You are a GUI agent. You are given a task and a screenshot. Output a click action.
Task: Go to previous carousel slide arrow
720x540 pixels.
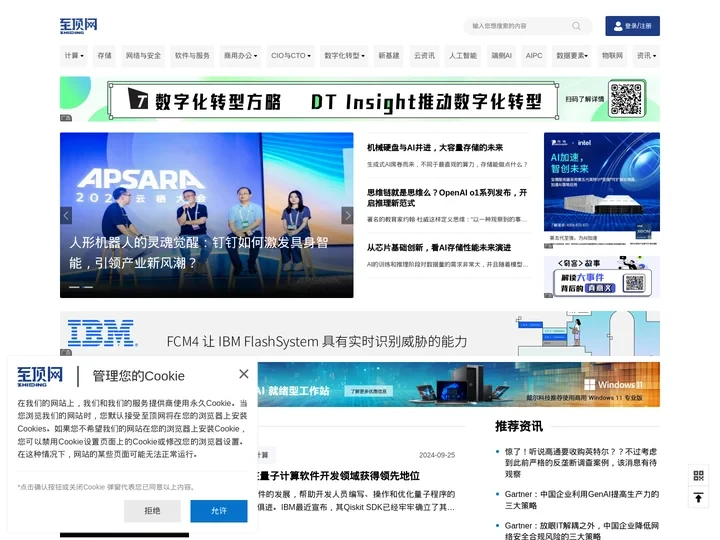pos(66,215)
